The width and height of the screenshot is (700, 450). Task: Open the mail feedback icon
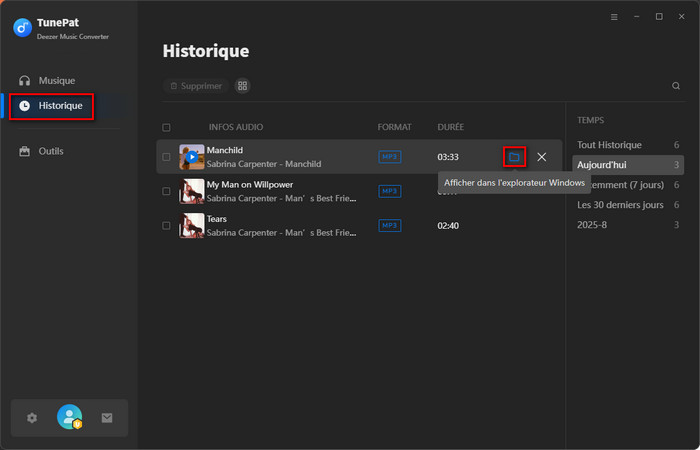point(107,418)
